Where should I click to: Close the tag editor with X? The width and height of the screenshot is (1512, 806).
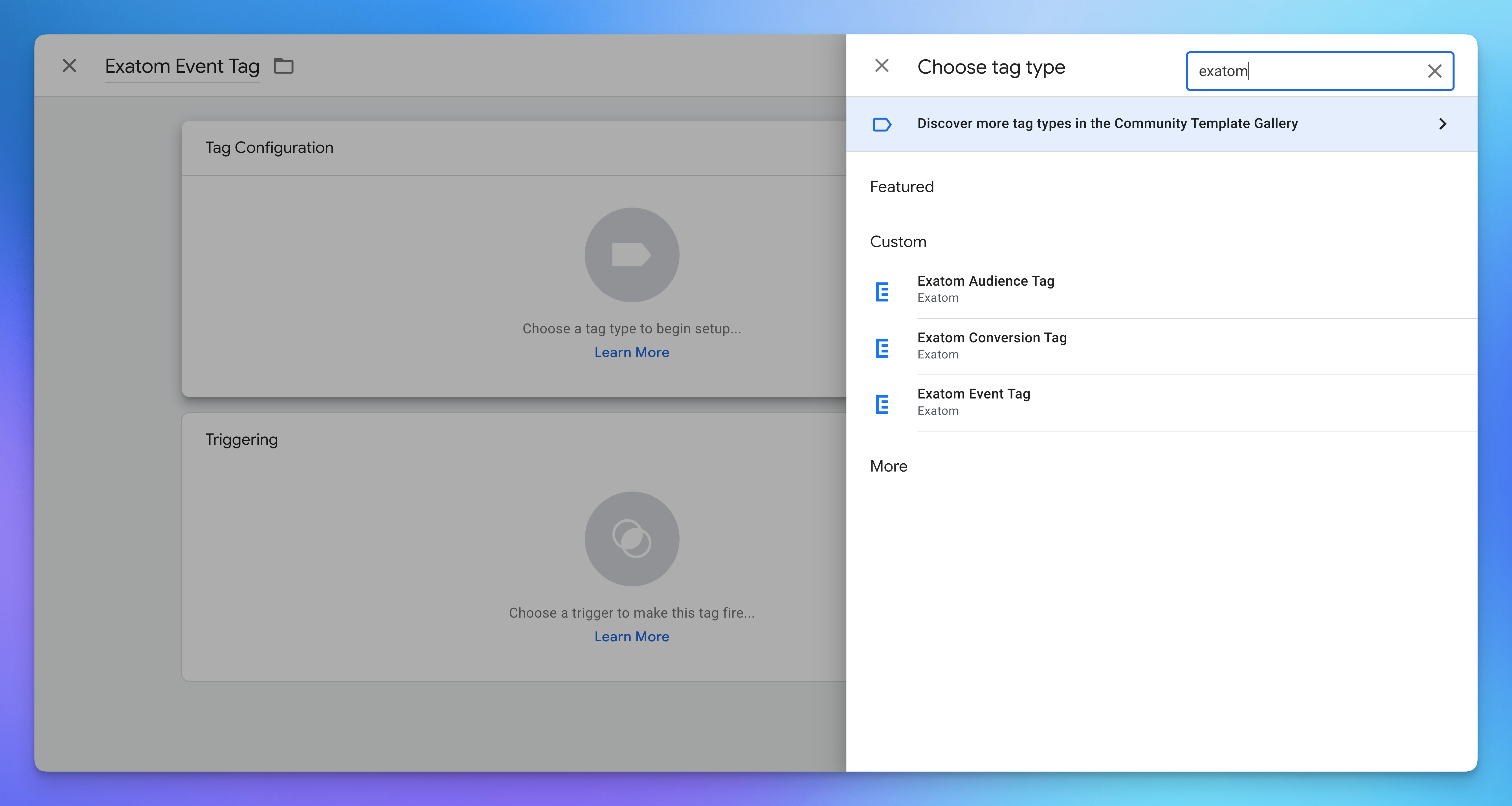69,66
